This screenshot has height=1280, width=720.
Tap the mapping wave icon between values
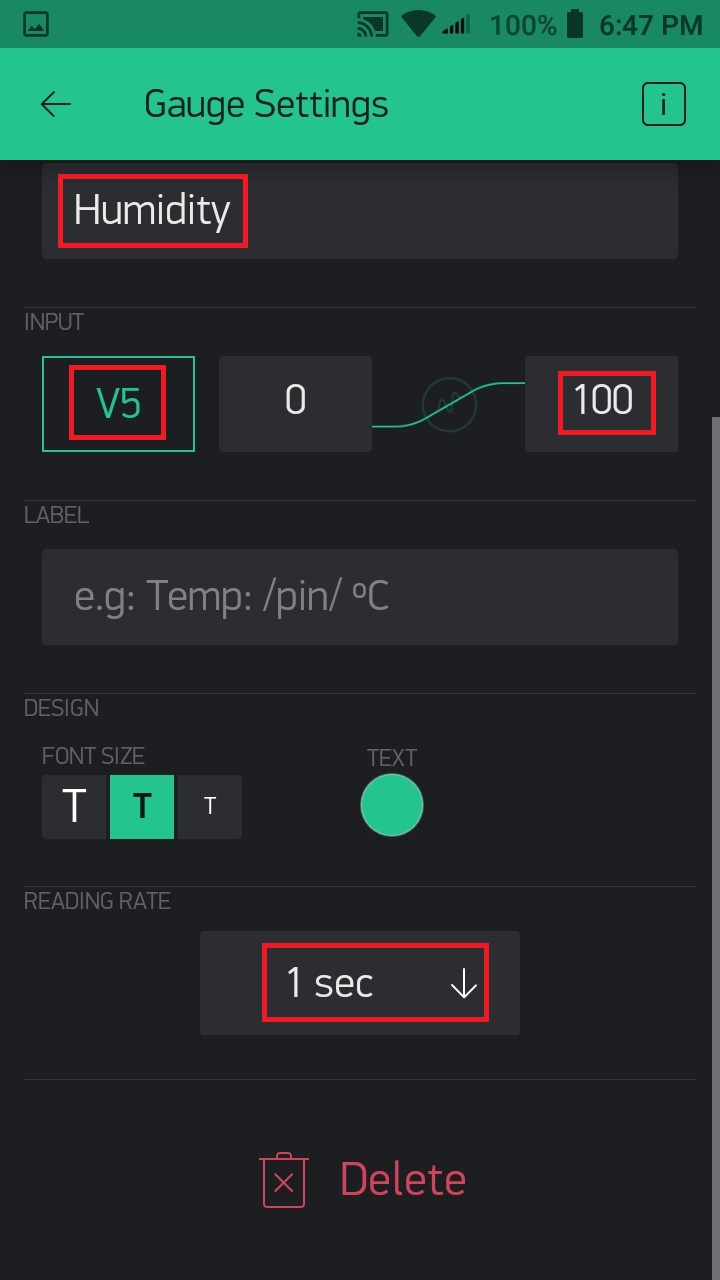(449, 403)
